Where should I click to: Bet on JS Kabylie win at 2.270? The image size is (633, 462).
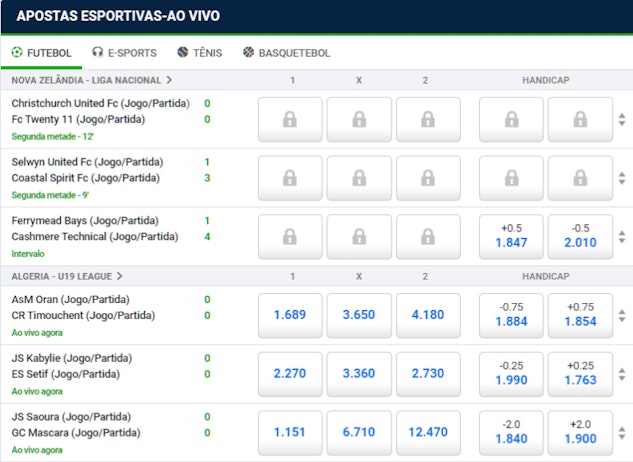tap(290, 374)
